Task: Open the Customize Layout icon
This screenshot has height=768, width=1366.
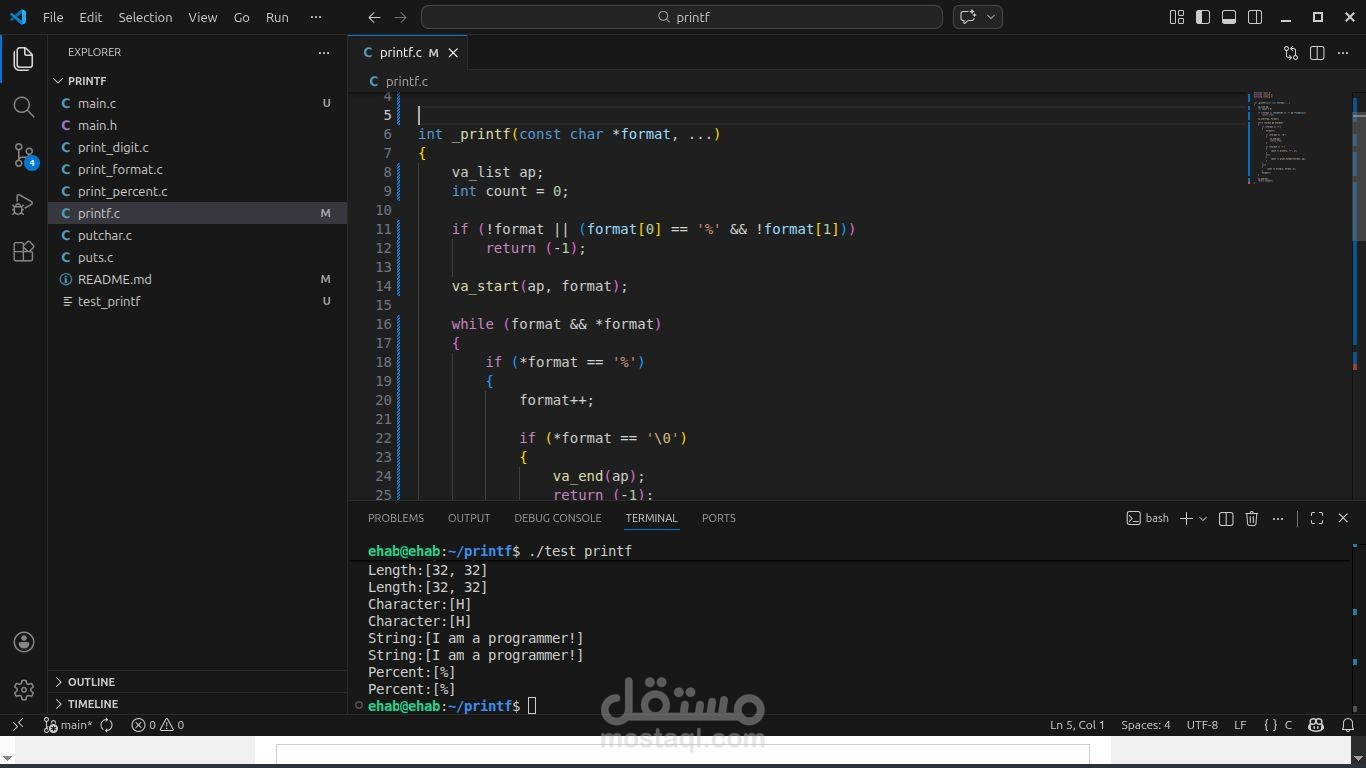Action: click(x=1177, y=17)
